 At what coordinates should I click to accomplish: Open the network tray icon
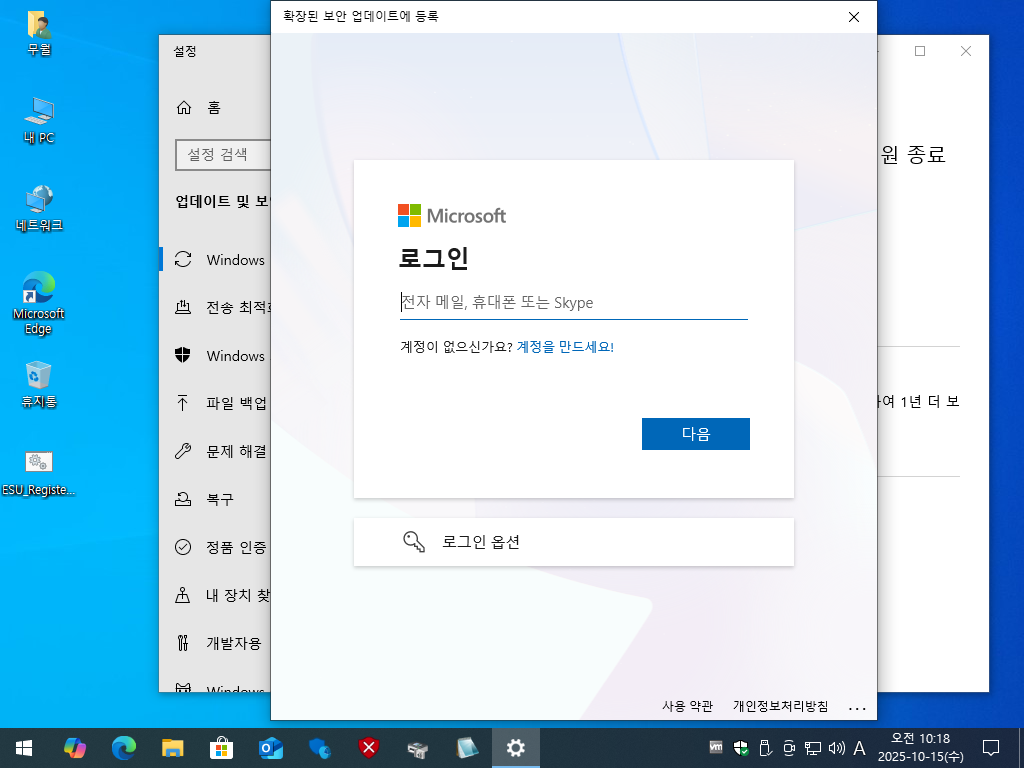pyautogui.click(x=813, y=748)
